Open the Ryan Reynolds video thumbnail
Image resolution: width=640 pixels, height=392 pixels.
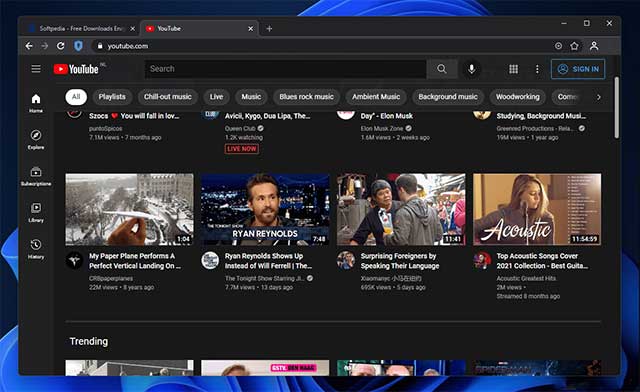265,209
